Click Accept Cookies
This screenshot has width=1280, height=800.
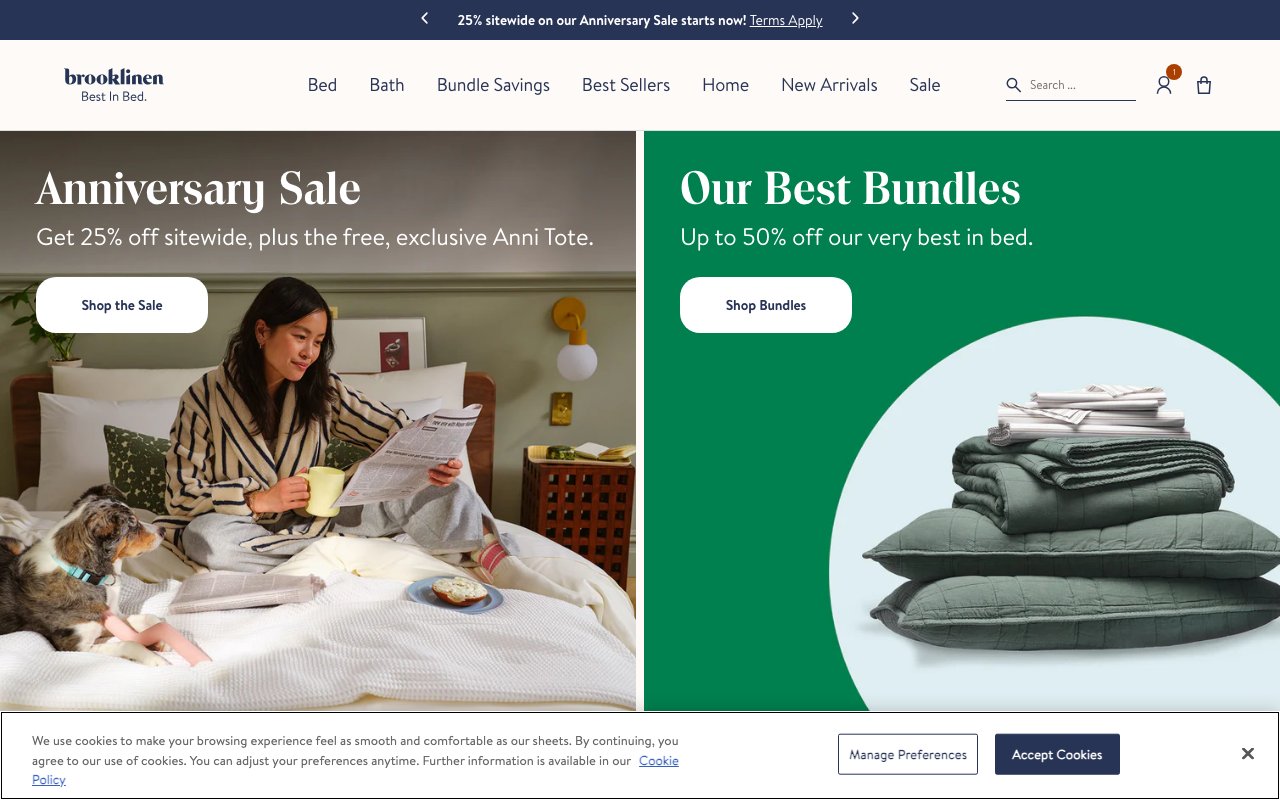tap(1057, 754)
